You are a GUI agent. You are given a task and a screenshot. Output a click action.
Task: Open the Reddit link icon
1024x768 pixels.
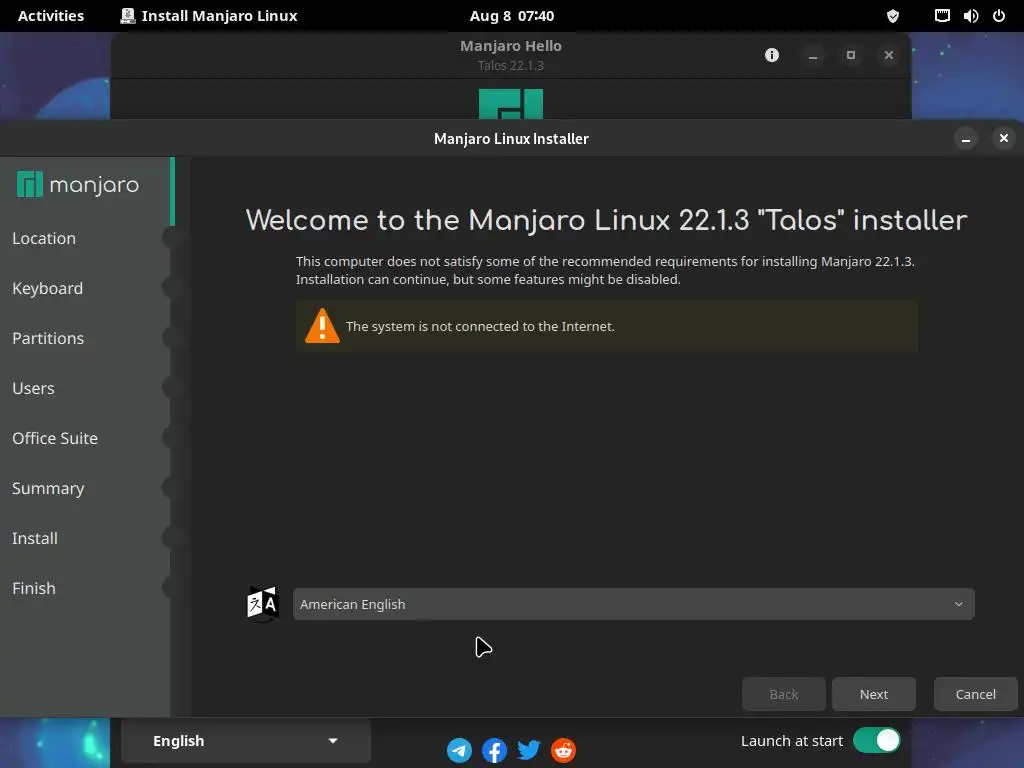pyautogui.click(x=563, y=750)
